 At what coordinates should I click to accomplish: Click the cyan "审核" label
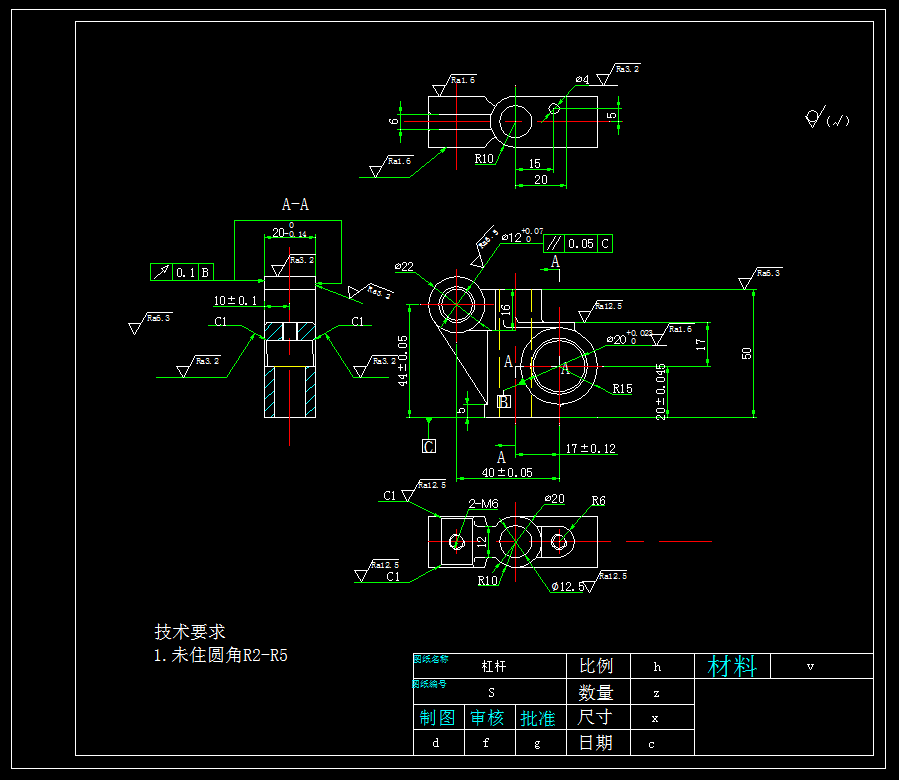(x=487, y=717)
